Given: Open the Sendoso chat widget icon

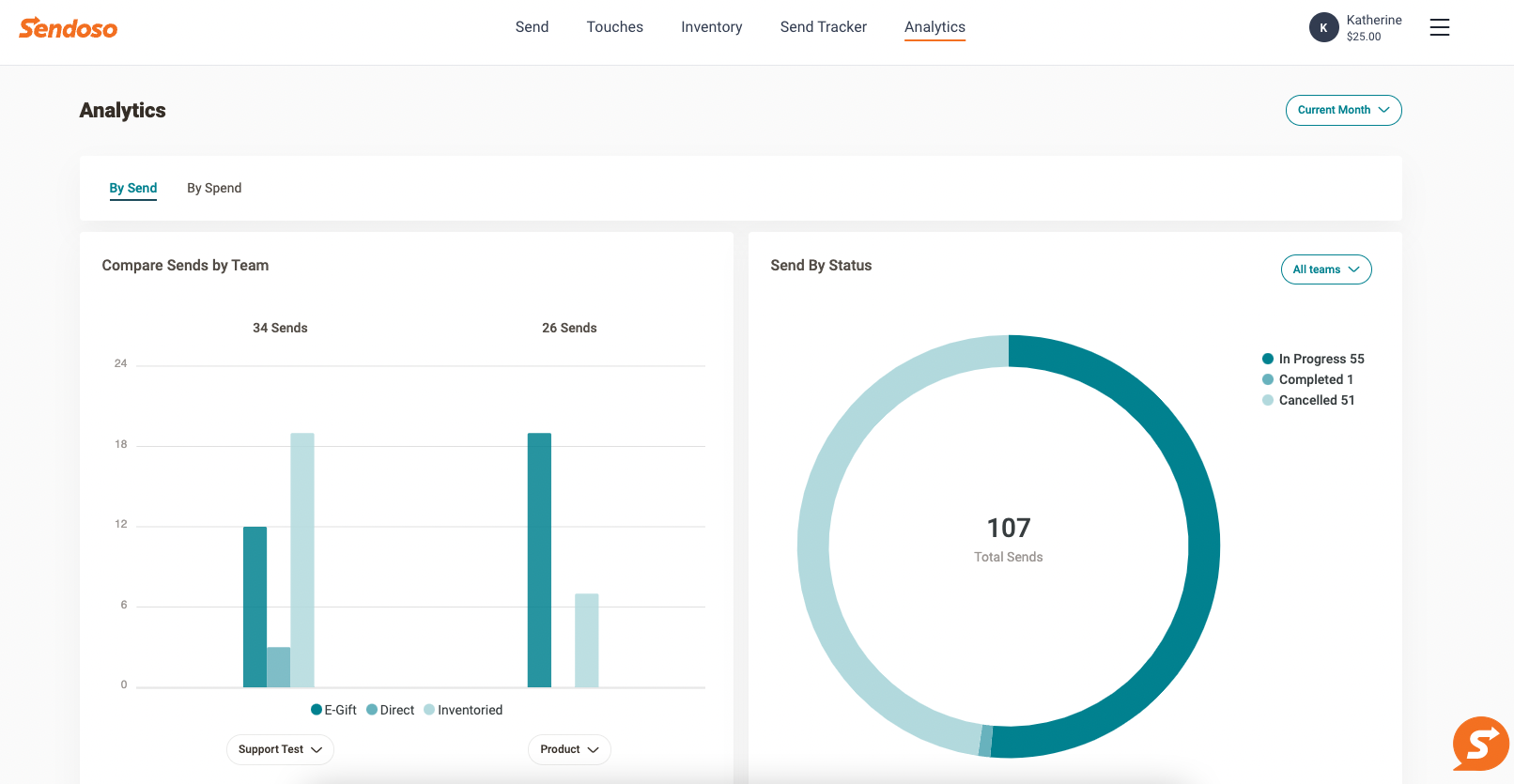Looking at the screenshot, I should point(1479,745).
